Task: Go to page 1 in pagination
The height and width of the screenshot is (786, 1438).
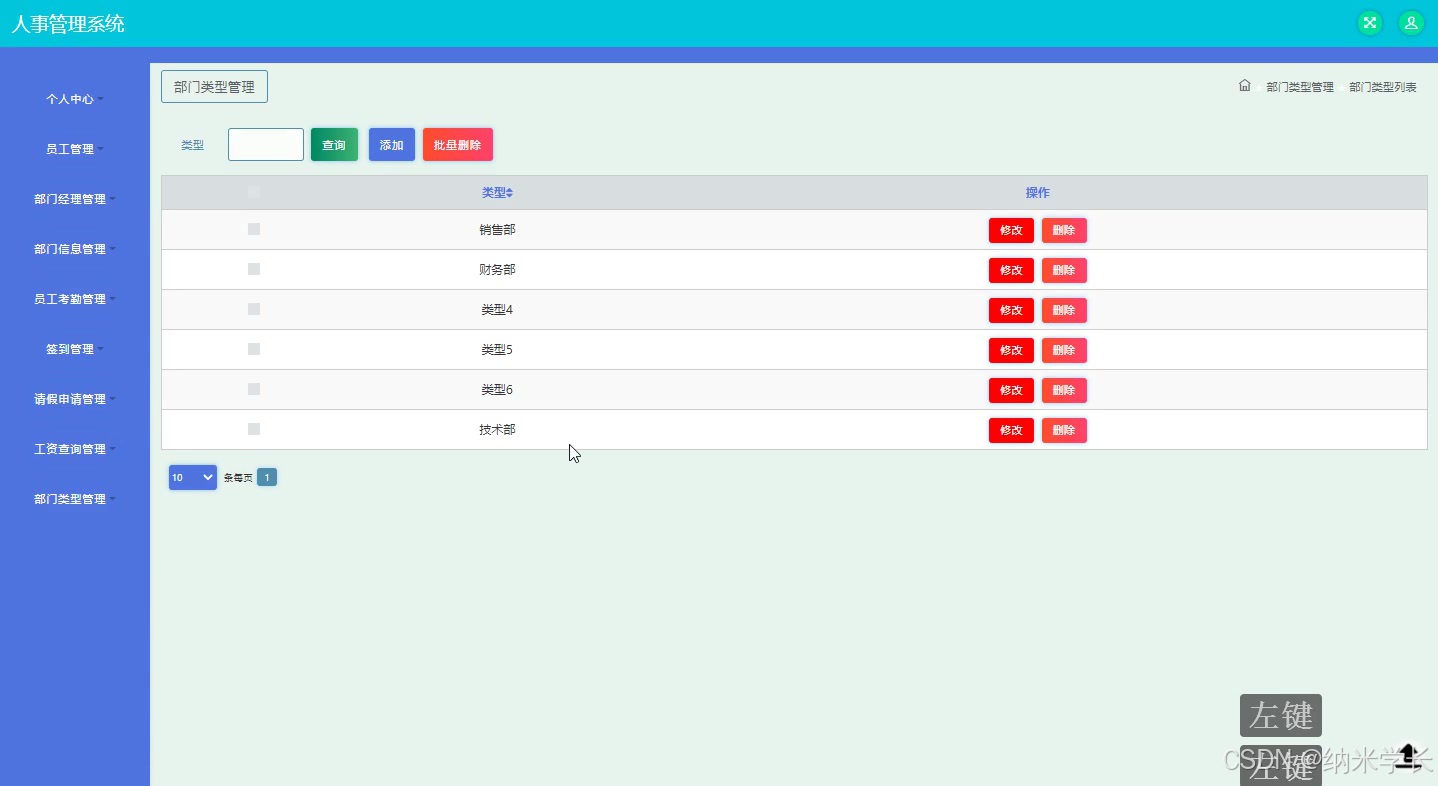Action: (x=267, y=477)
